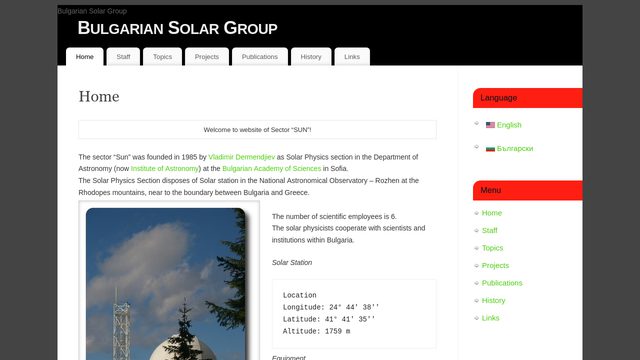Follow the Vladimir Dermendjiev link
640x360 pixels.
[x=242, y=157]
